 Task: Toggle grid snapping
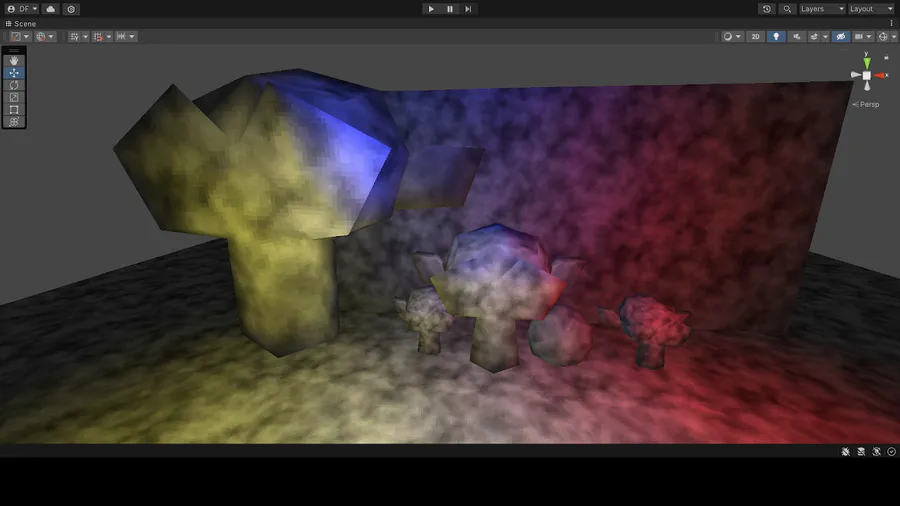pyautogui.click(x=98, y=36)
